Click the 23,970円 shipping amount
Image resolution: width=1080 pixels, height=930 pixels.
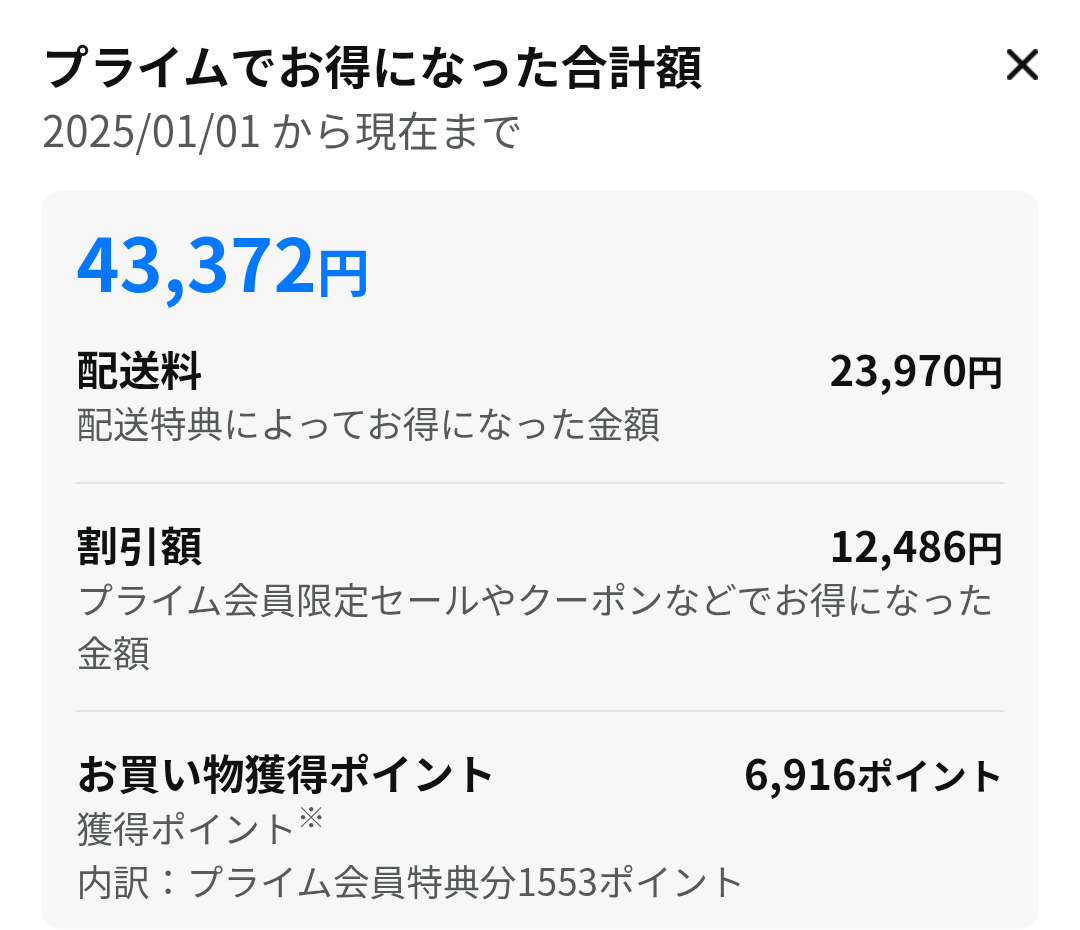pos(915,370)
